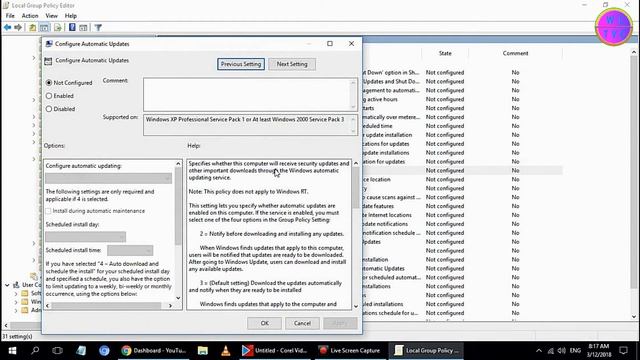Open the File Explorer taskbar icon
The width and height of the screenshot is (640, 360).
[203, 351]
